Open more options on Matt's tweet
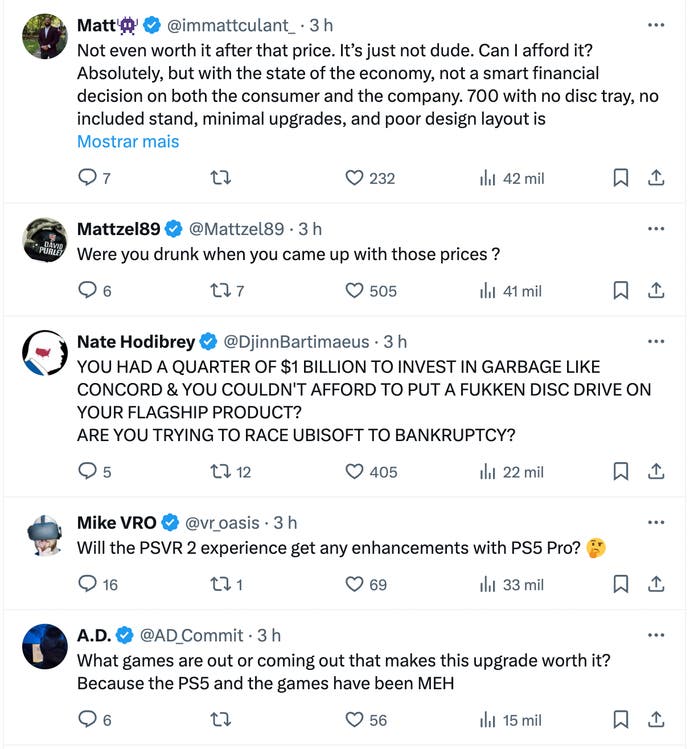The width and height of the screenshot is (690, 749). 656,24
